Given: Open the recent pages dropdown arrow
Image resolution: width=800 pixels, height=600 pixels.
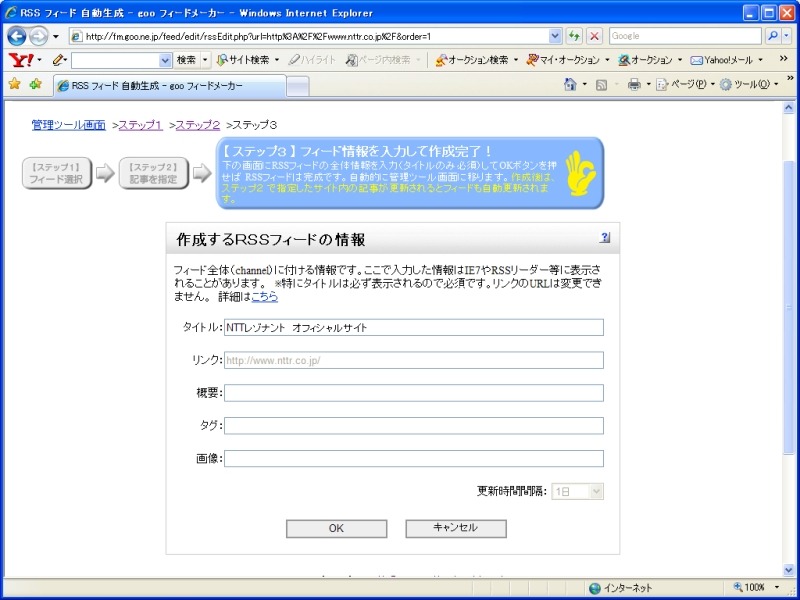Looking at the screenshot, I should click(56, 37).
